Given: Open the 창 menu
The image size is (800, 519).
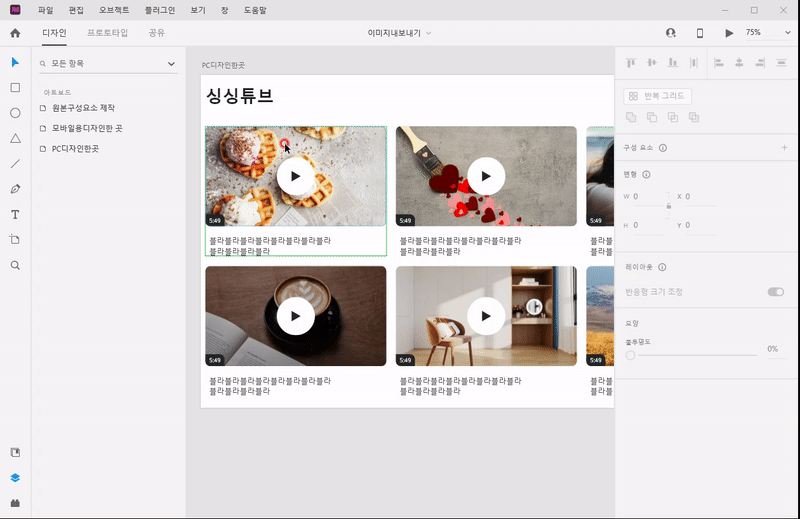Looking at the screenshot, I should (x=224, y=10).
